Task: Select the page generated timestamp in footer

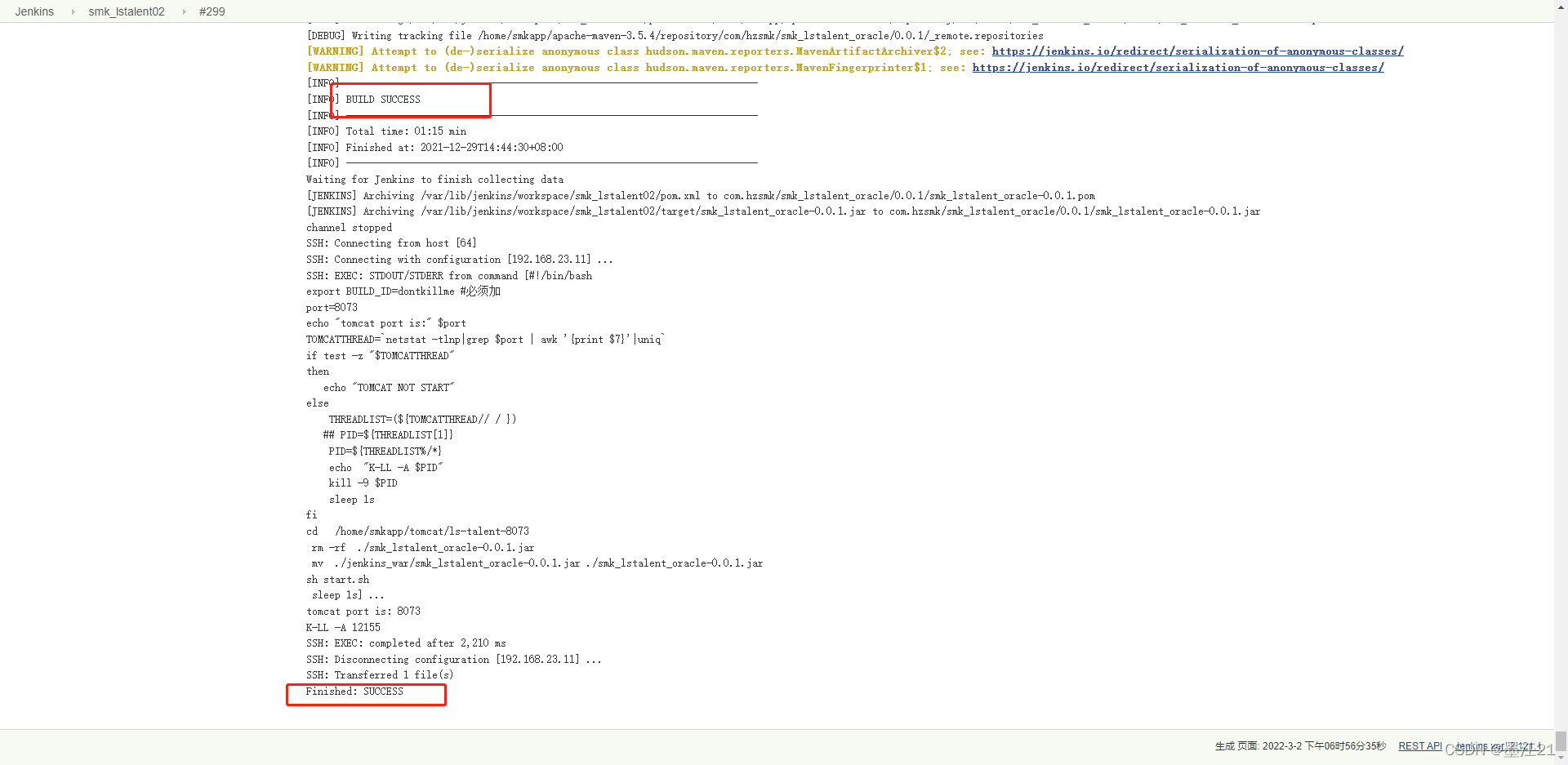Action: point(1300,746)
